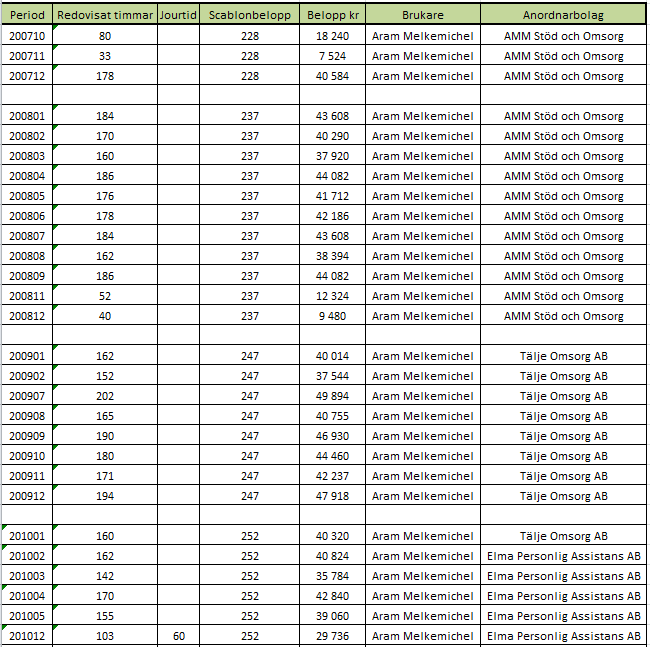650x647 pixels.
Task: Select hours cell 52 in row 200811
Action: [105, 296]
